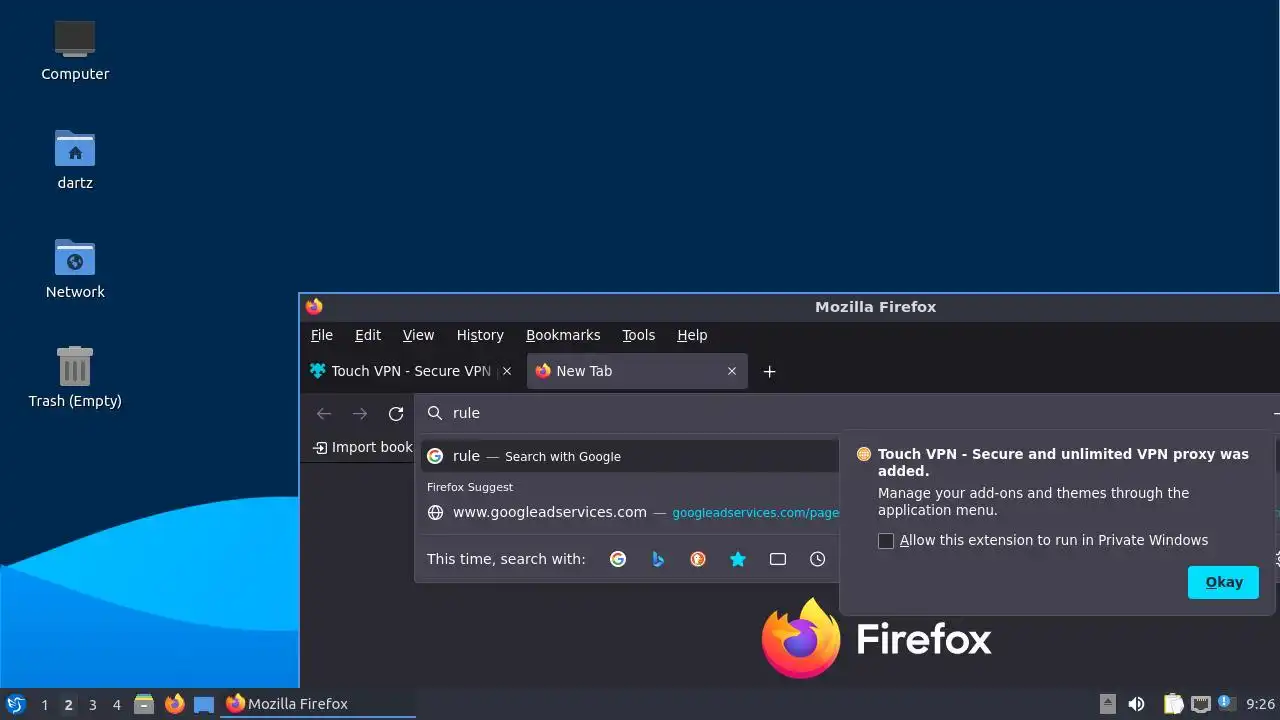Screen dimensions: 1280x720
Task: Click the Firefox window title bar icon
Action: point(314,307)
